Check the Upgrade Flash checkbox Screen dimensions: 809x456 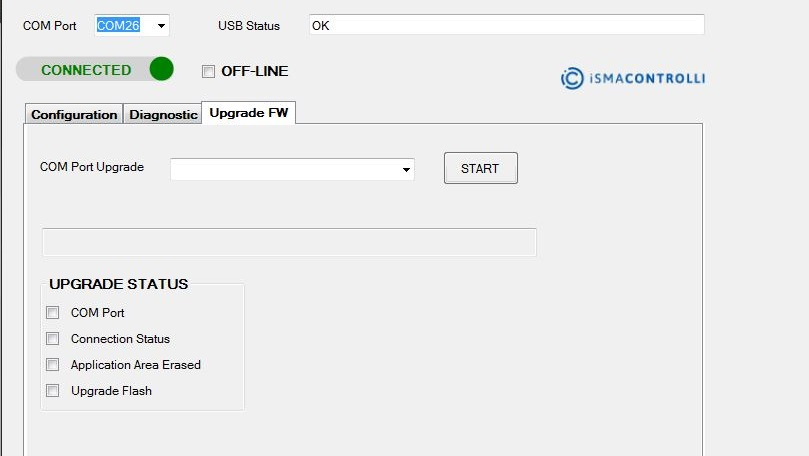point(53,391)
